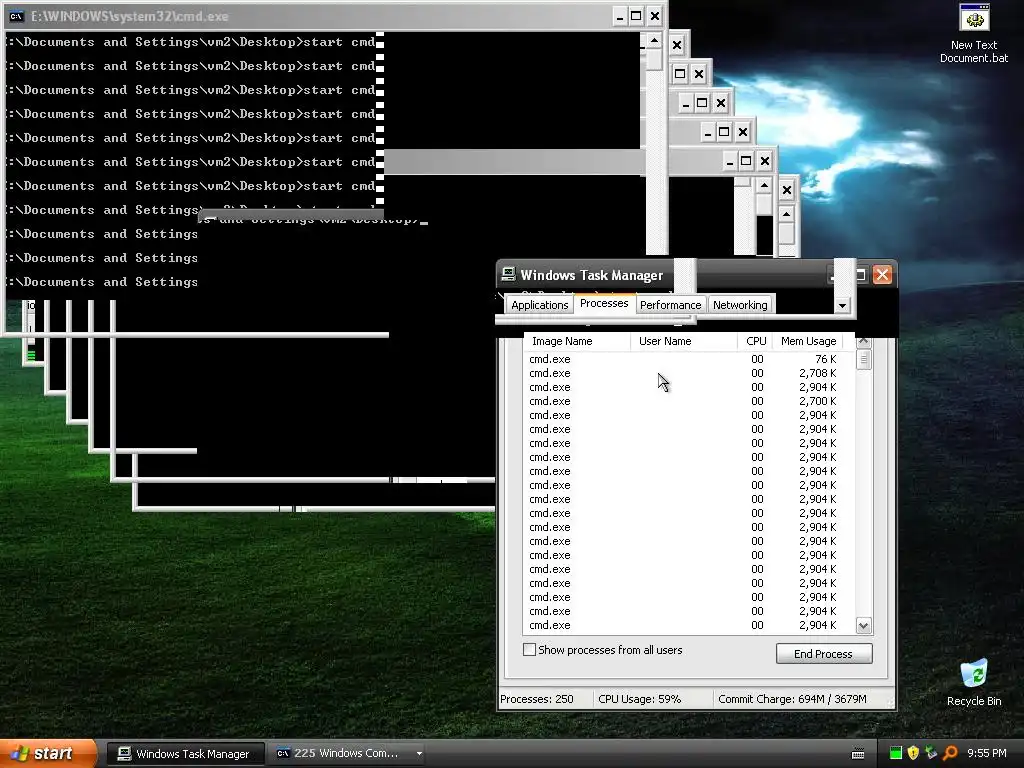Click the Windows Task Manager title bar icon

click(508, 275)
